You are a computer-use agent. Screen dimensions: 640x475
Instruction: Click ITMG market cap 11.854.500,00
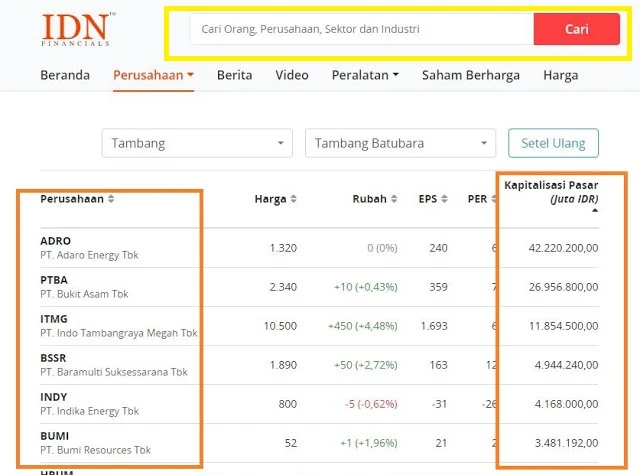point(564,326)
